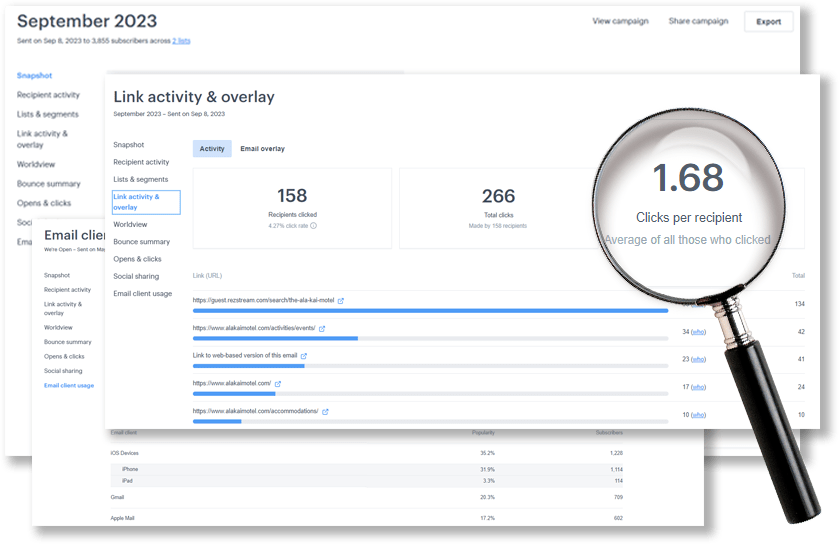The width and height of the screenshot is (839, 544).
Task: Click external link icon next to alakaimotel.com/ URL
Action: click(x=278, y=383)
